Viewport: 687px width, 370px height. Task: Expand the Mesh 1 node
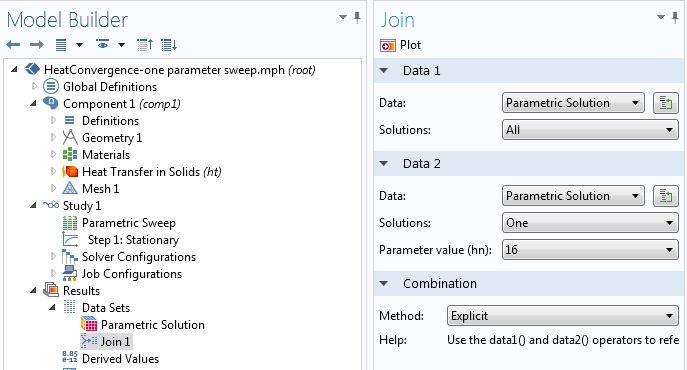tap(53, 189)
